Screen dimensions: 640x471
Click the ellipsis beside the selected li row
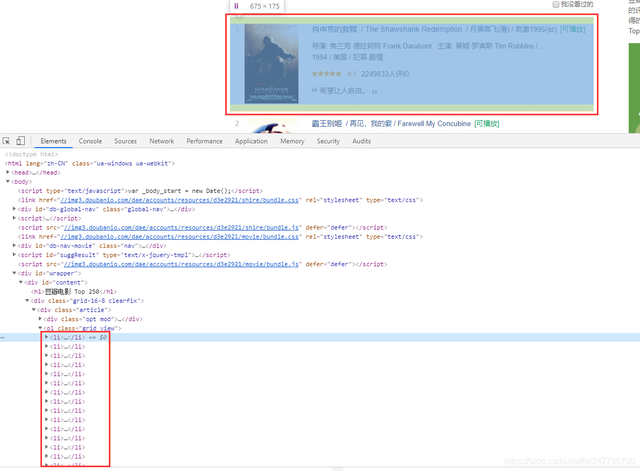(2, 338)
